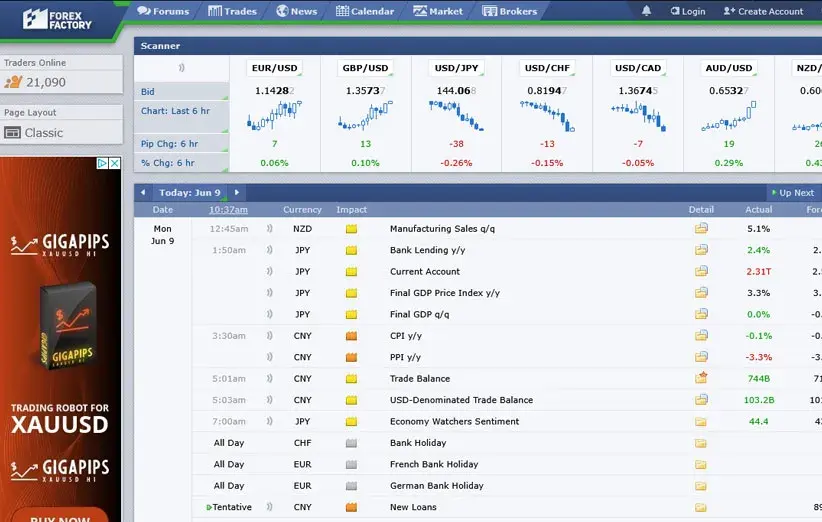
Task: Open detail folder for German Bank Holiday
Action: point(701,486)
